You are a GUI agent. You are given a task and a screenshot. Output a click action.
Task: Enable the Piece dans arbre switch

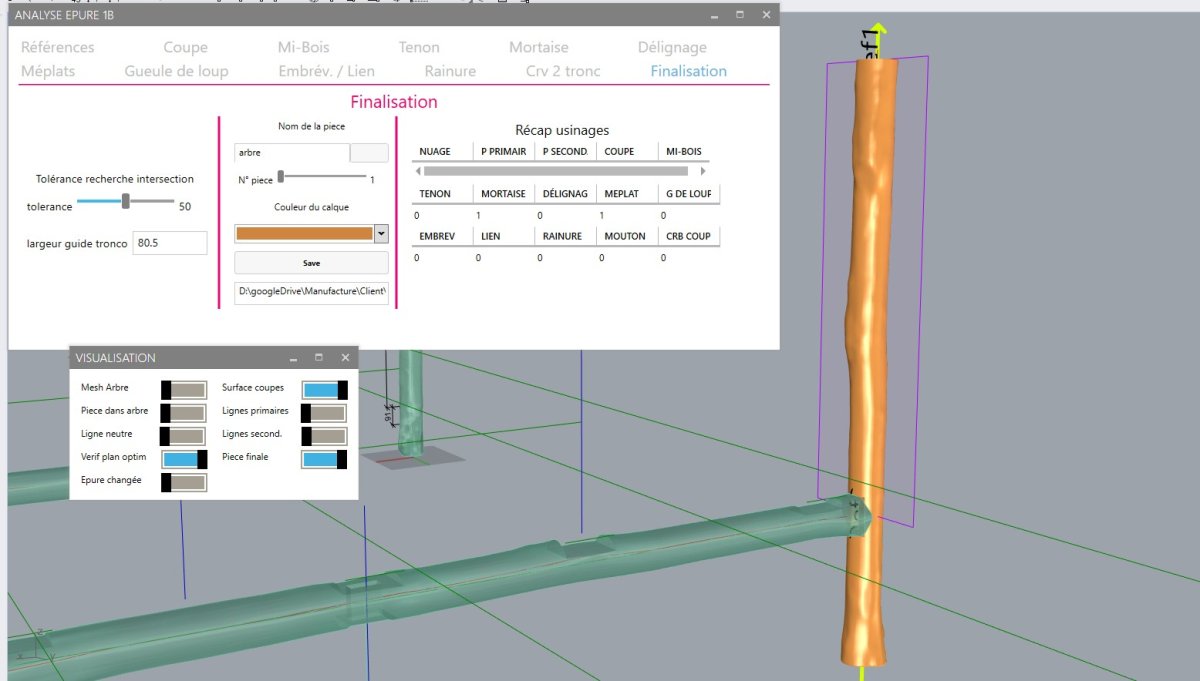coord(183,412)
